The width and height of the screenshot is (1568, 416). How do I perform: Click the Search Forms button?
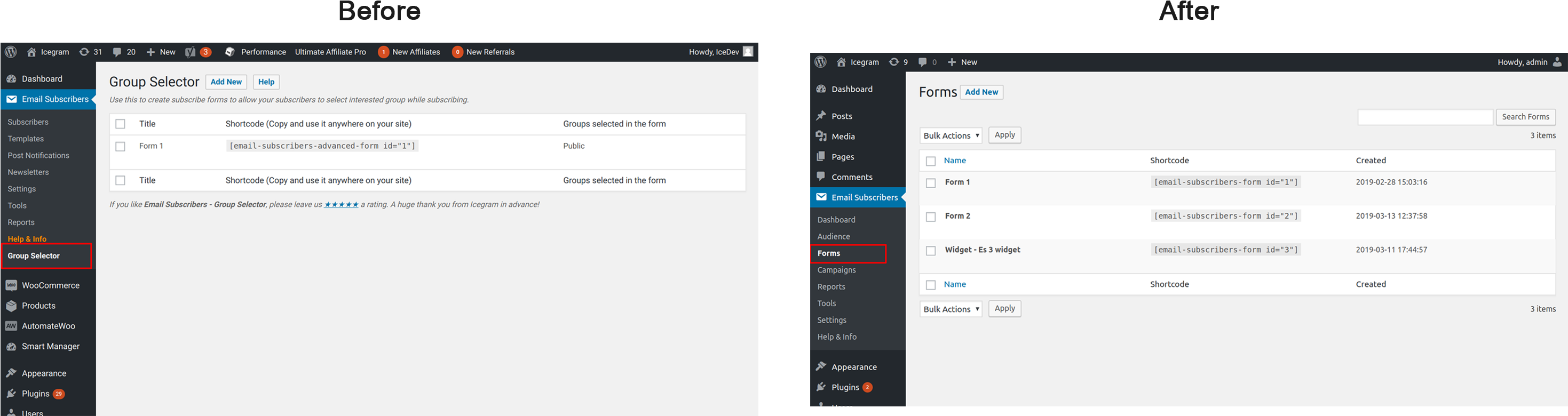tap(1525, 117)
